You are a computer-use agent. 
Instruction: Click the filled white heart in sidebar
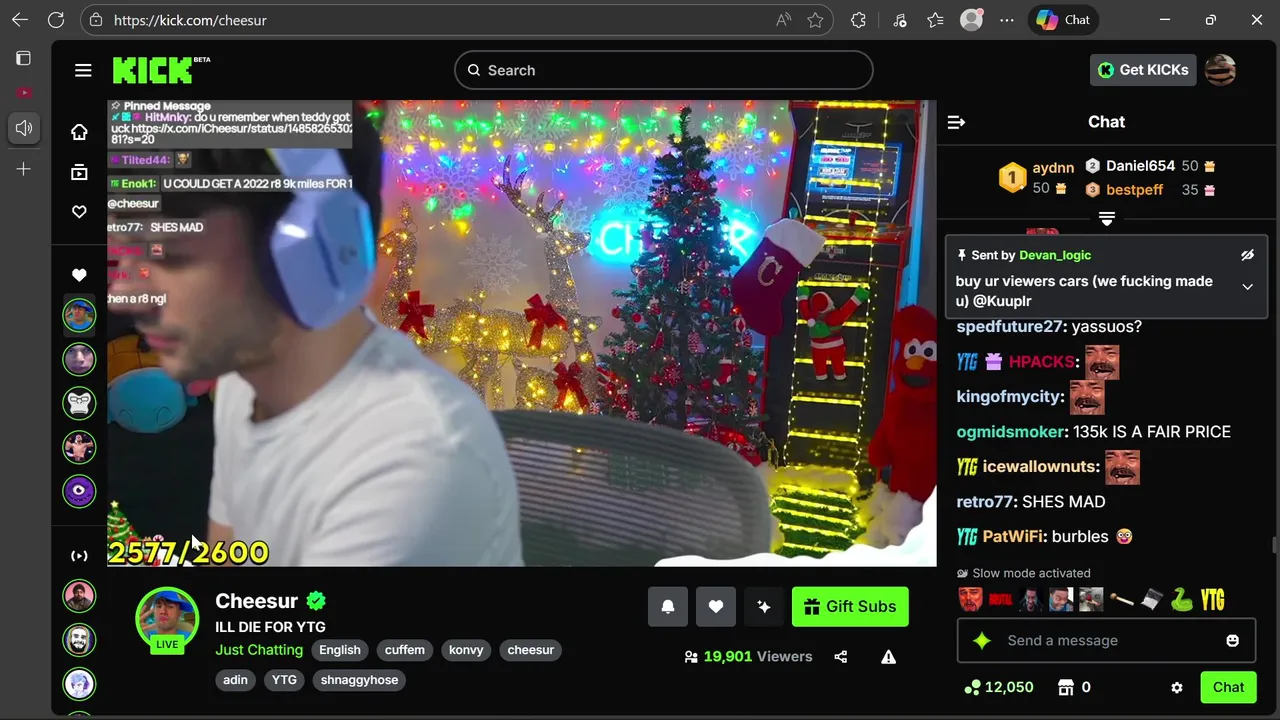[79, 275]
